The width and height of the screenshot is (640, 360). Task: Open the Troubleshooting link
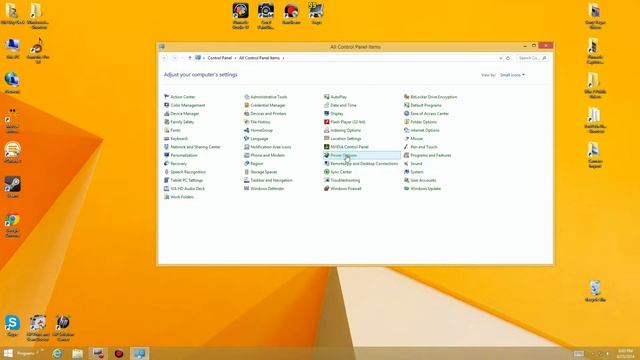(345, 180)
